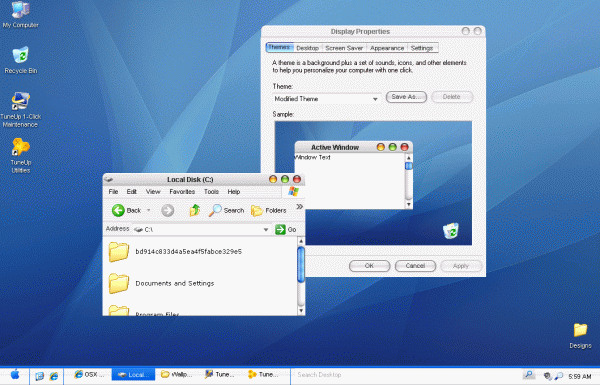Expand the Address bar dropdown
Viewport: 600px width, 385px height.
(266, 230)
